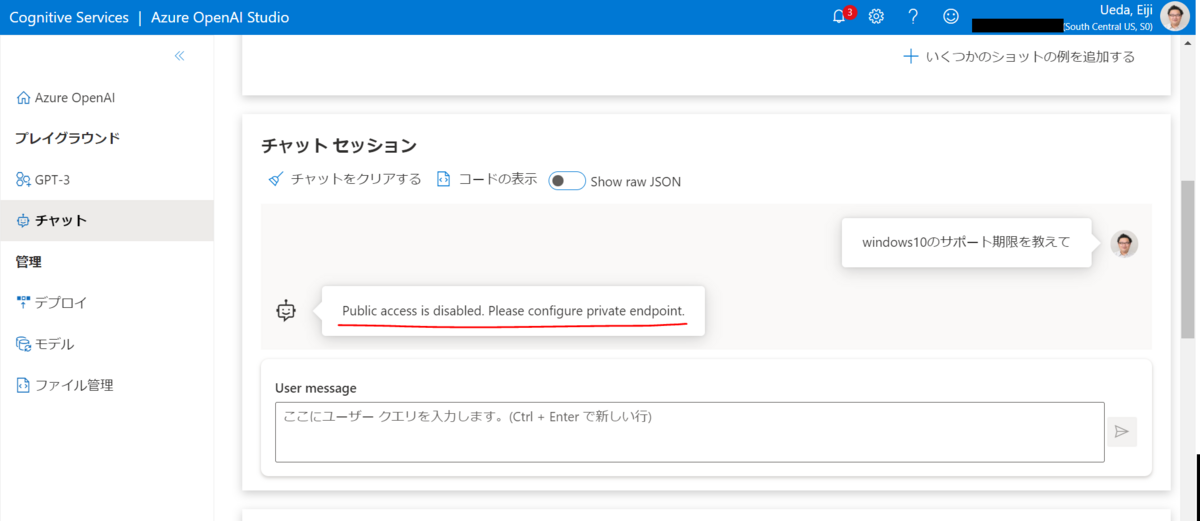Click the user message bubble about windows10
This screenshot has height=521, width=1200.
click(966, 242)
